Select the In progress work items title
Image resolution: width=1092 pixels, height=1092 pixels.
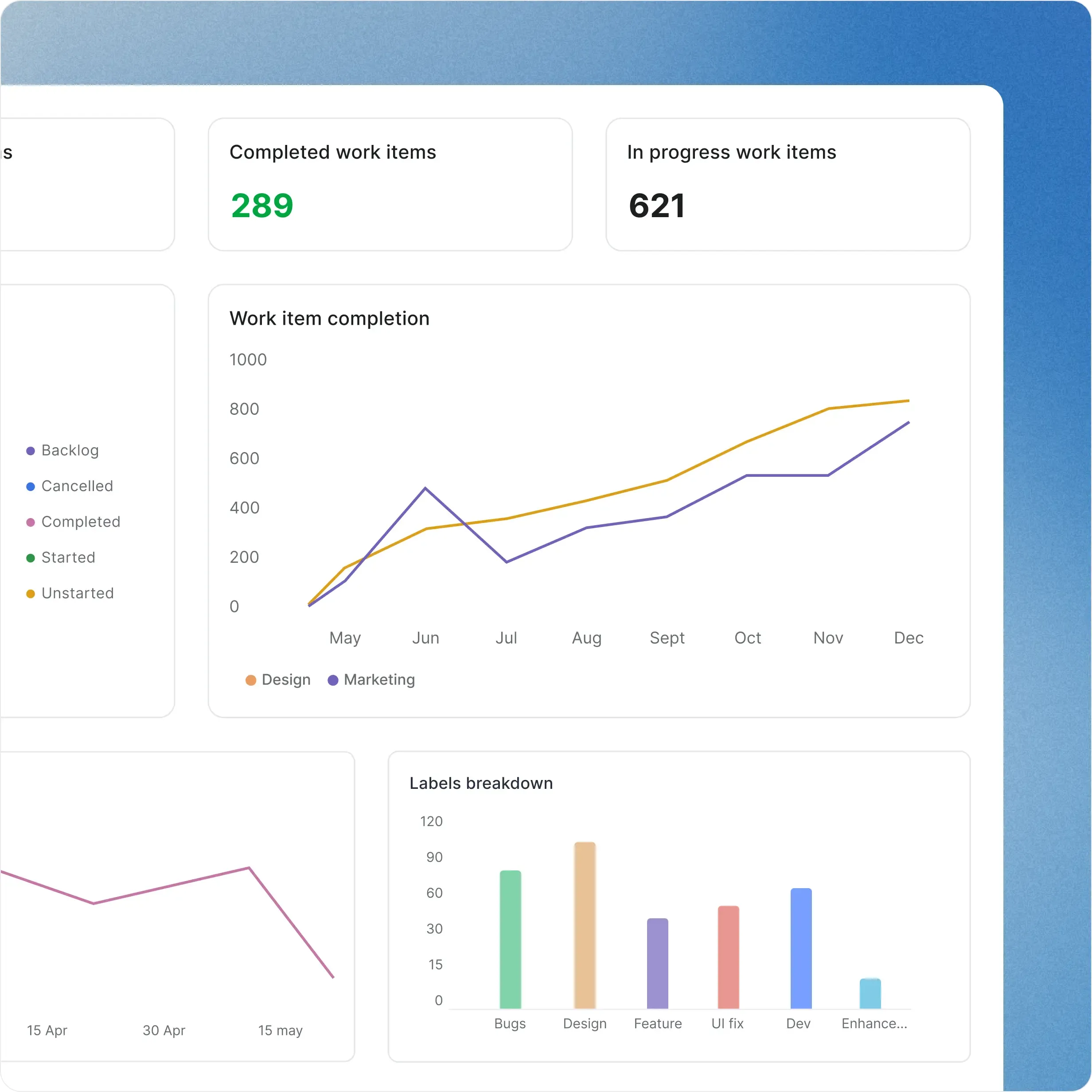[x=731, y=152]
